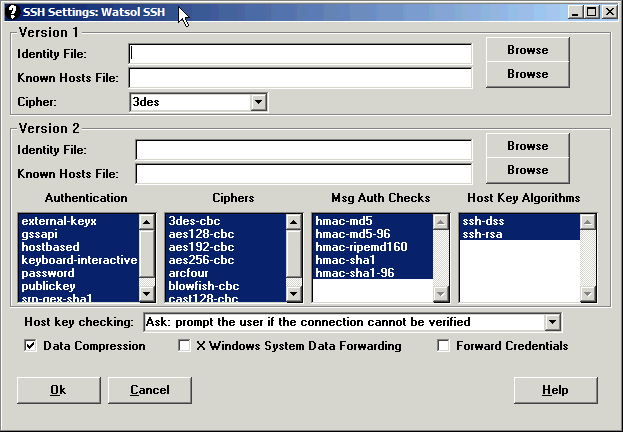Enable the Data Compression checkbox

(30, 346)
